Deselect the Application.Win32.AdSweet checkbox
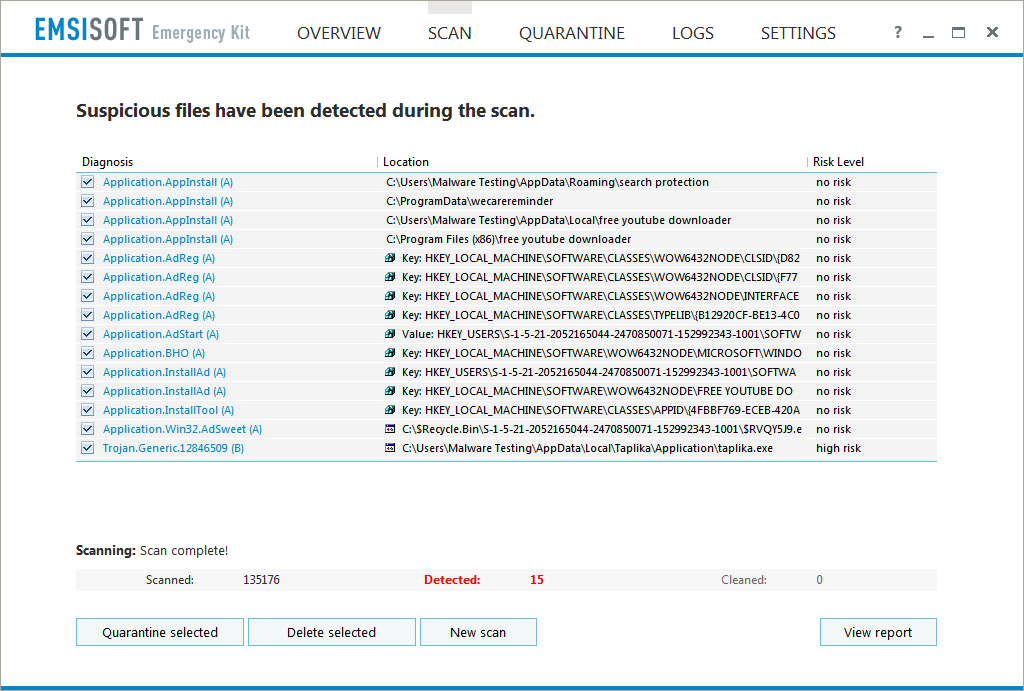The height and width of the screenshot is (691, 1024). (x=88, y=429)
